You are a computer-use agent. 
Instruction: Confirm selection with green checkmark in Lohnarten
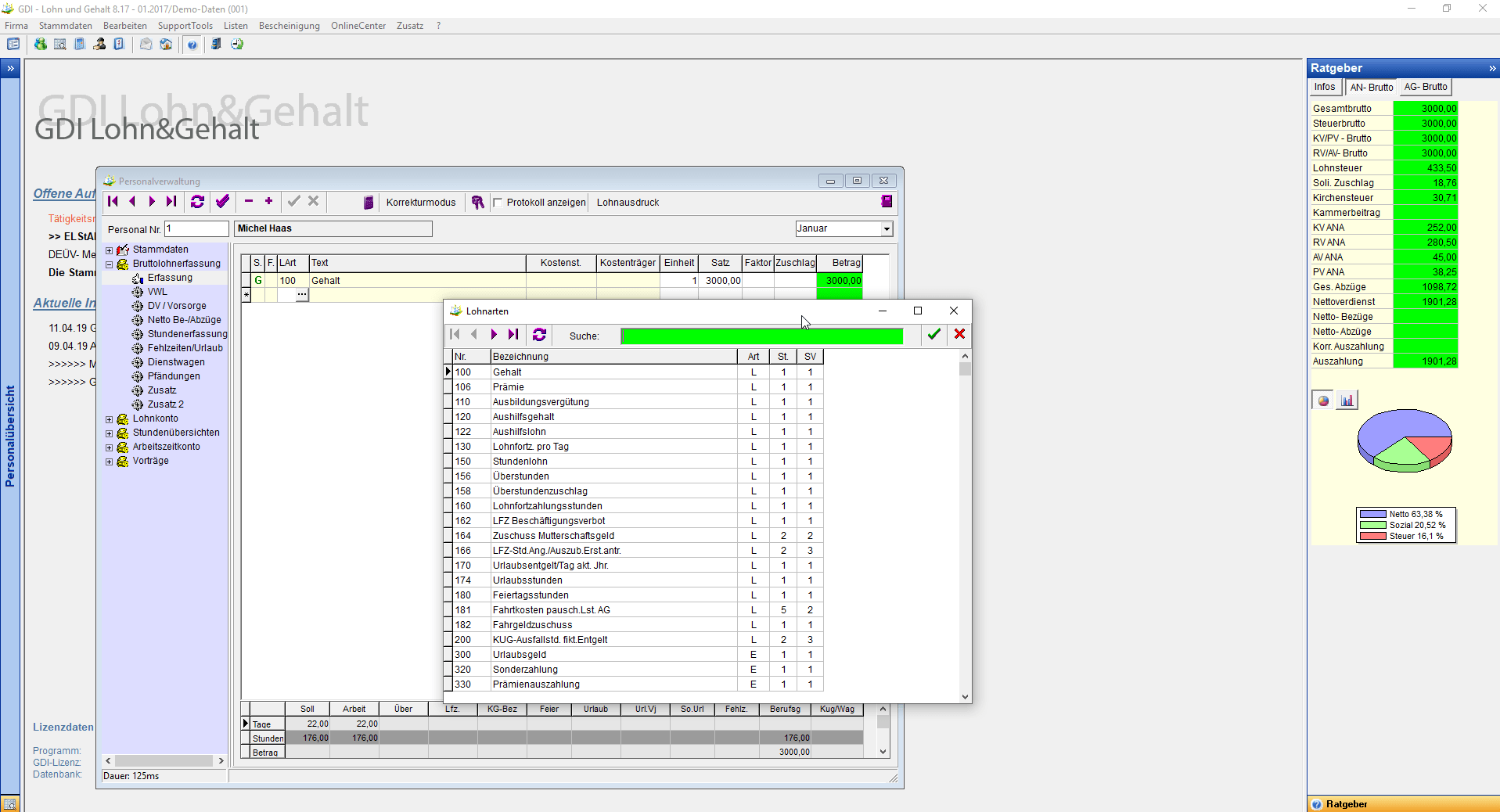[x=933, y=335]
